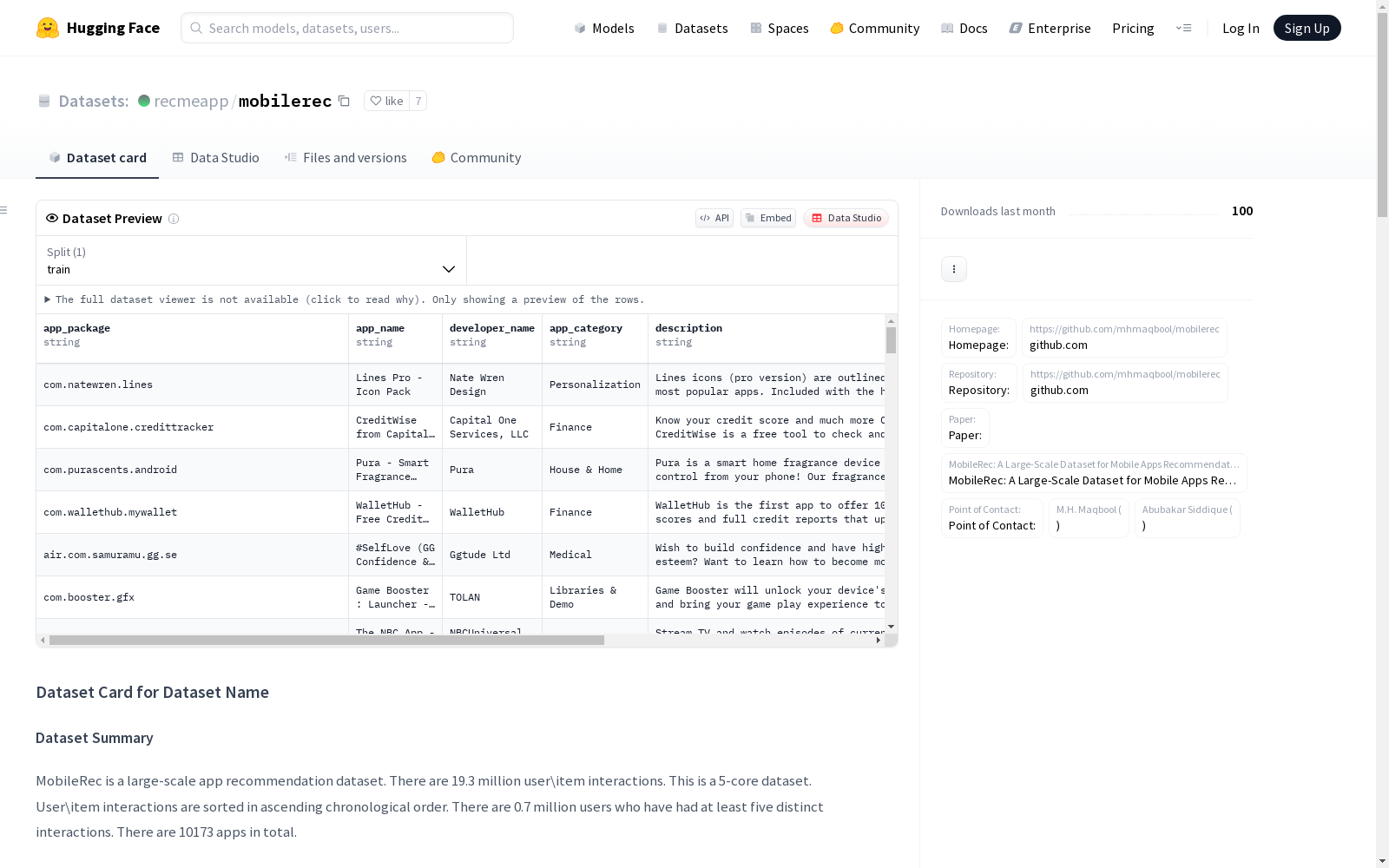The height and width of the screenshot is (868, 1389).
Task: Click the app_package column header
Action: pyautogui.click(x=192, y=339)
